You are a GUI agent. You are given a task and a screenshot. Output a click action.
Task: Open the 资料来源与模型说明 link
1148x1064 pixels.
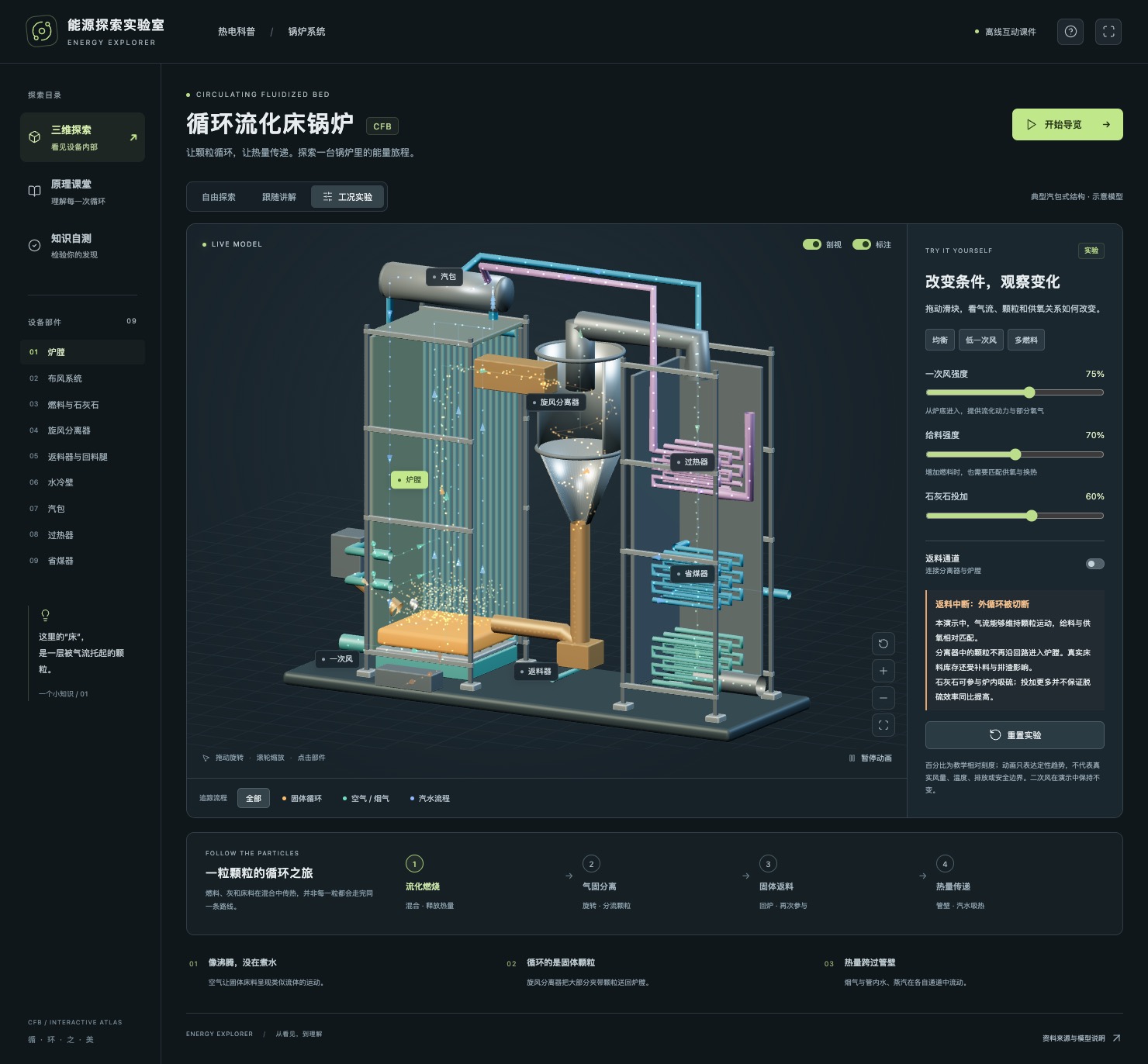1081,1038
